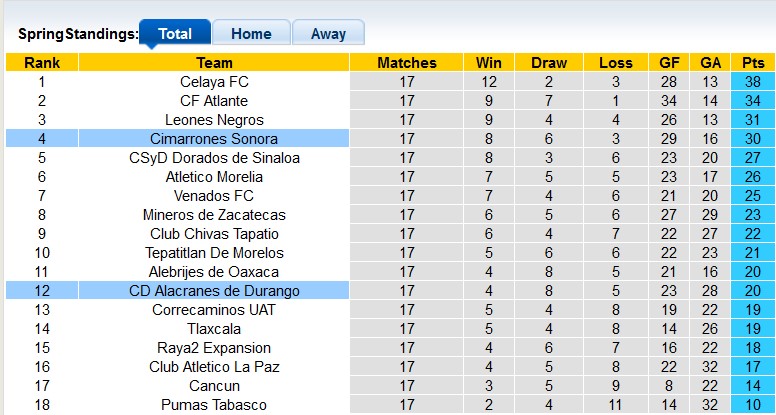Click the CD Alacranes de Durango row
Image resolution: width=776 pixels, height=415 pixels.
pos(214,291)
